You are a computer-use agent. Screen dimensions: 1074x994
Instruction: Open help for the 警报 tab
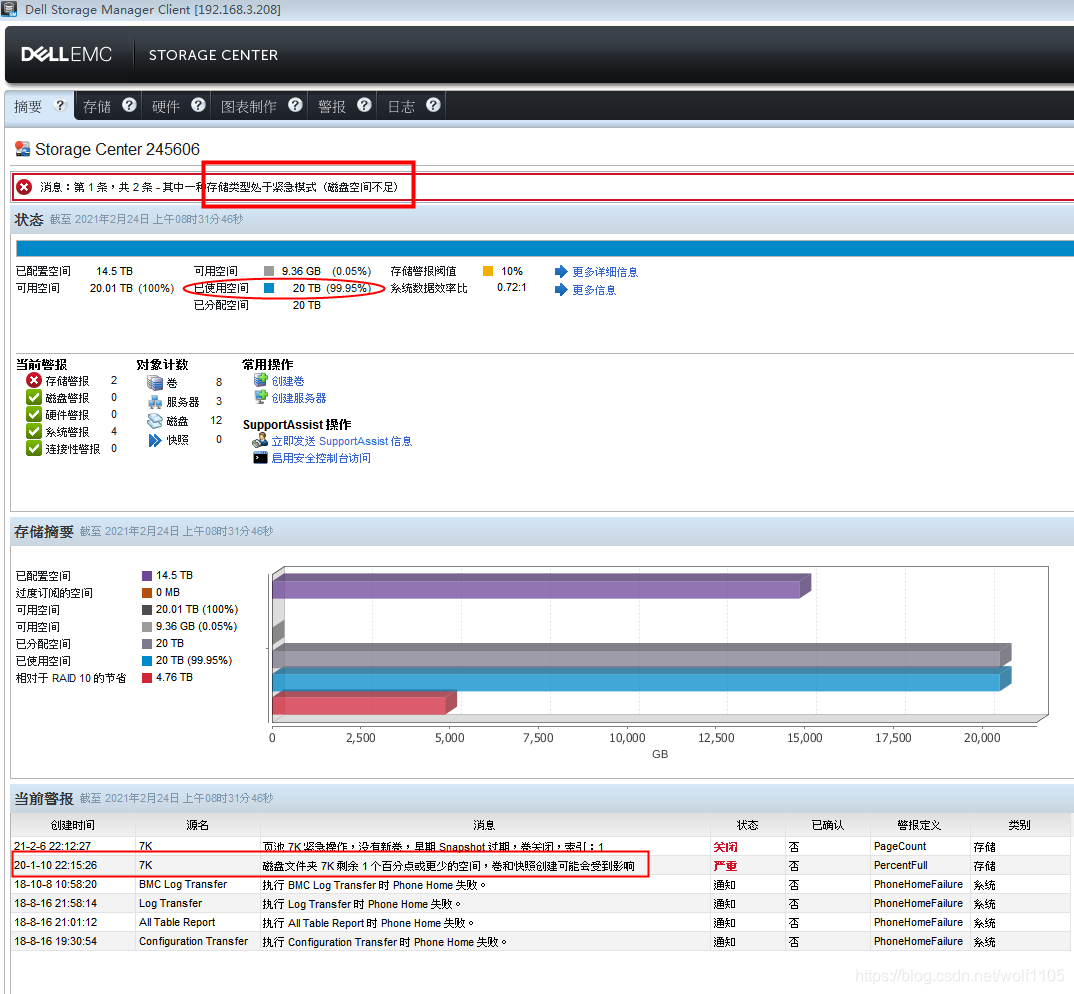(364, 105)
